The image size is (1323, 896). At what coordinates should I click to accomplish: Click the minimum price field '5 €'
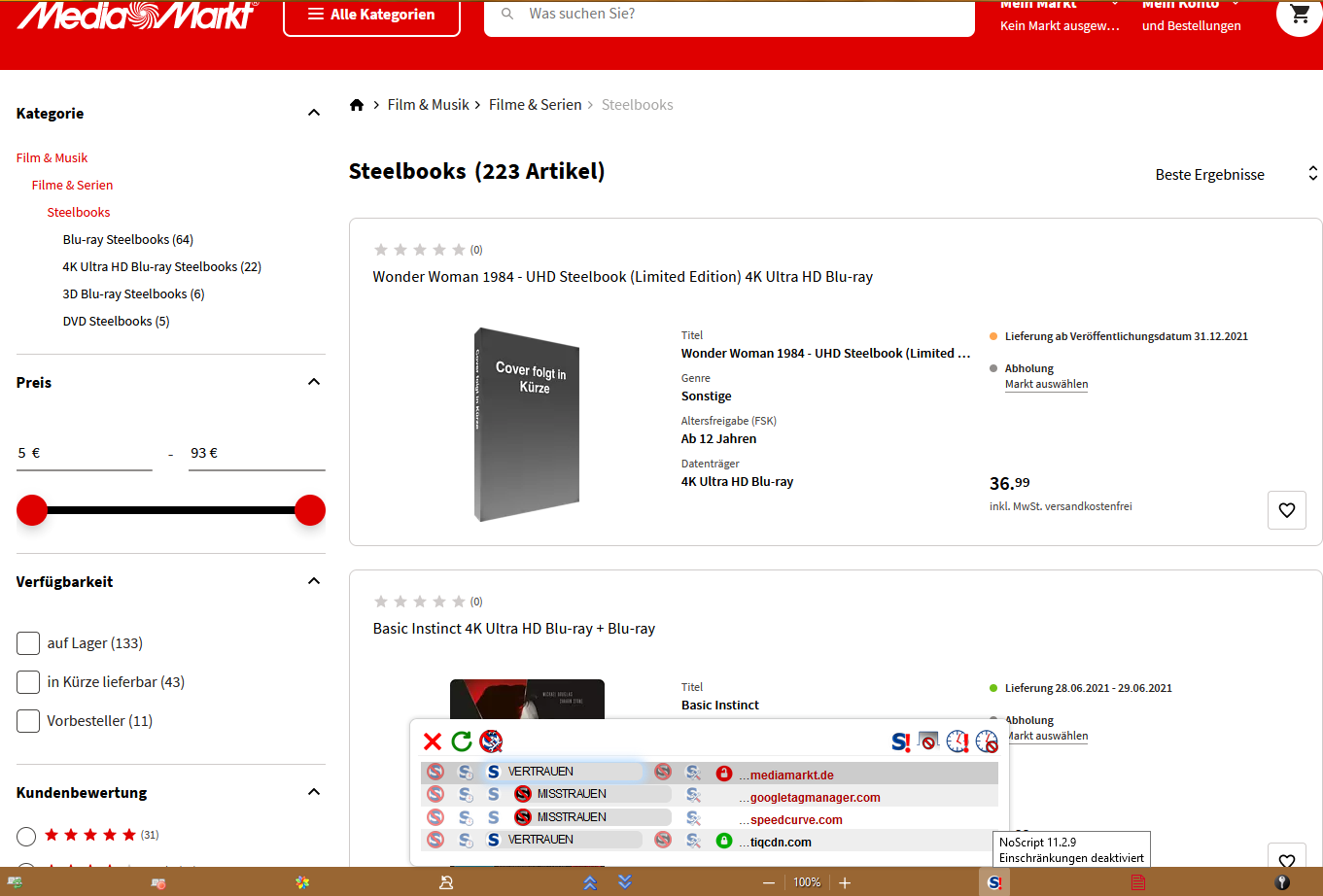pos(85,453)
